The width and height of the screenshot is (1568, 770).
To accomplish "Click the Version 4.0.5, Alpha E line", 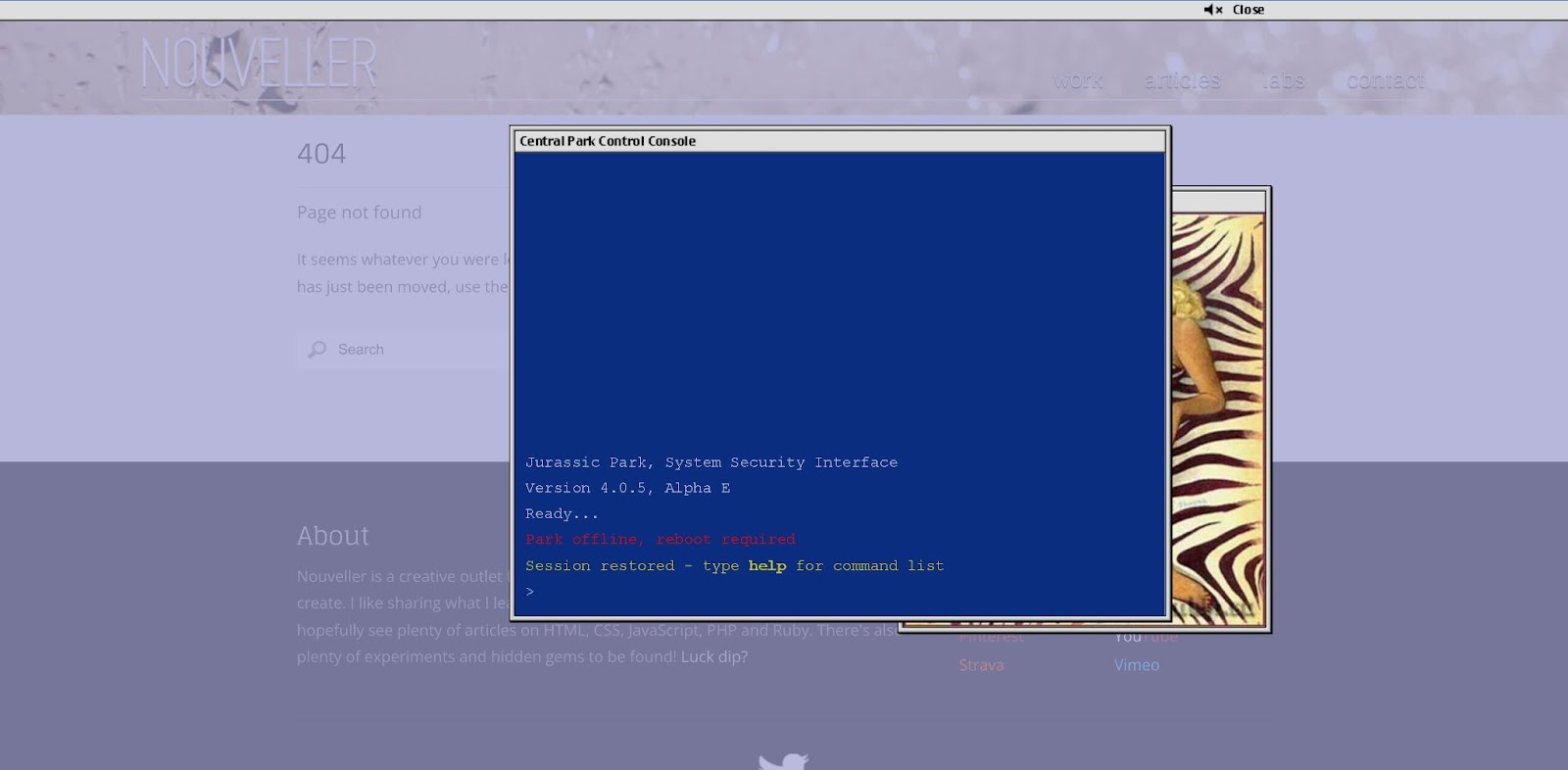I will tap(627, 488).
